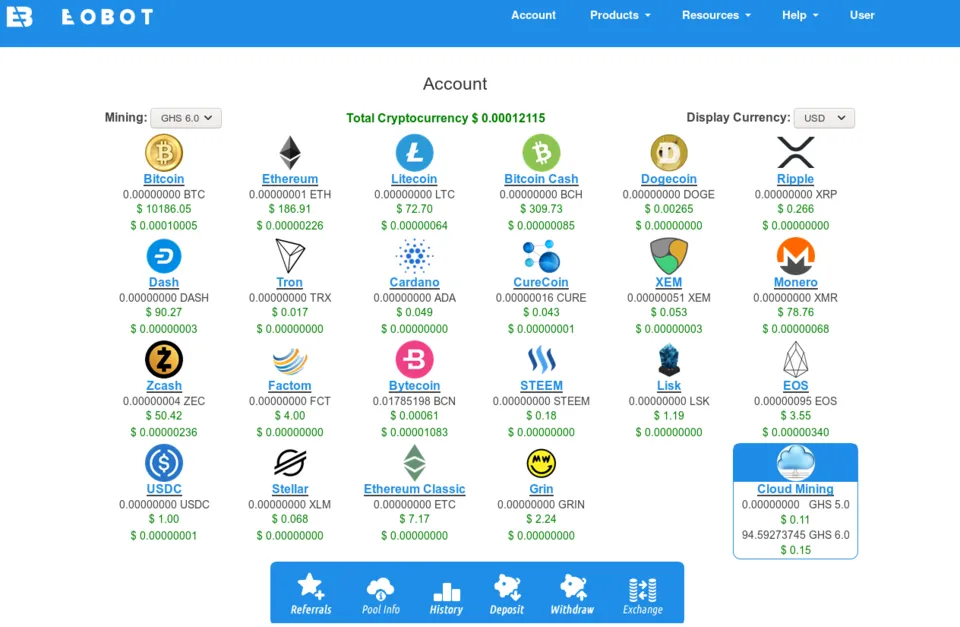Open the CureCoin link
This screenshot has width=960, height=627.
click(x=541, y=282)
